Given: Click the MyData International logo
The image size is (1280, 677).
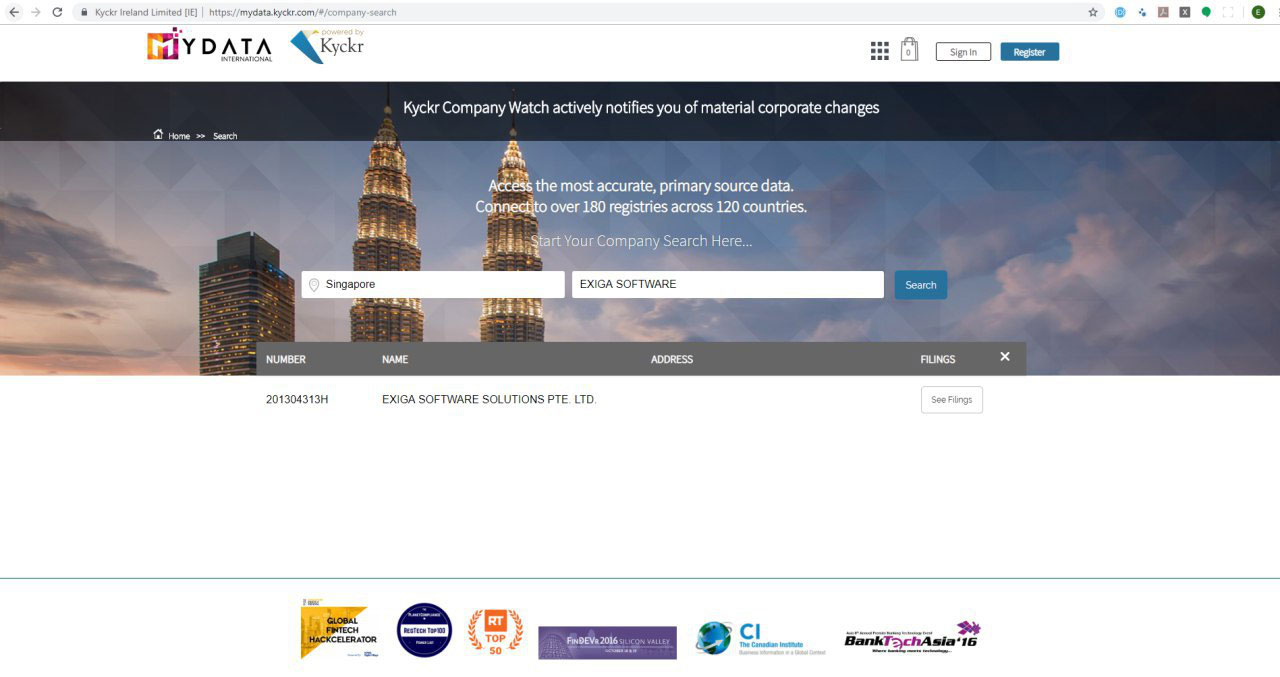Looking at the screenshot, I should coord(210,46).
